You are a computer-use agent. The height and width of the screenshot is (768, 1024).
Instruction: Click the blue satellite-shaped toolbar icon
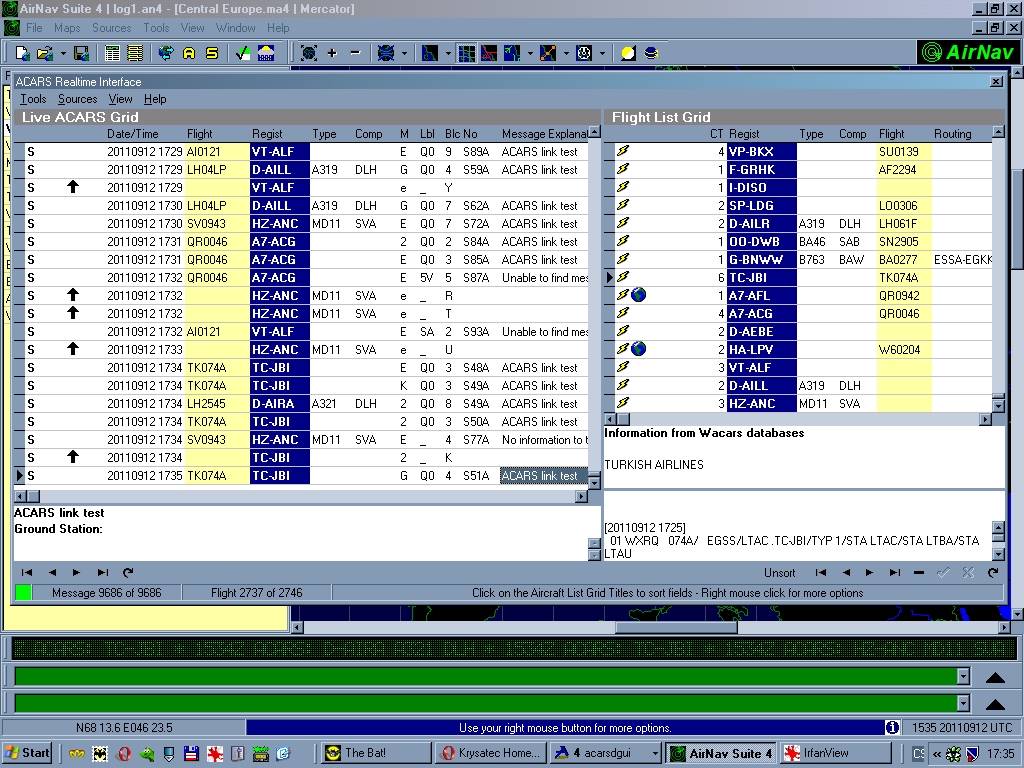point(386,53)
